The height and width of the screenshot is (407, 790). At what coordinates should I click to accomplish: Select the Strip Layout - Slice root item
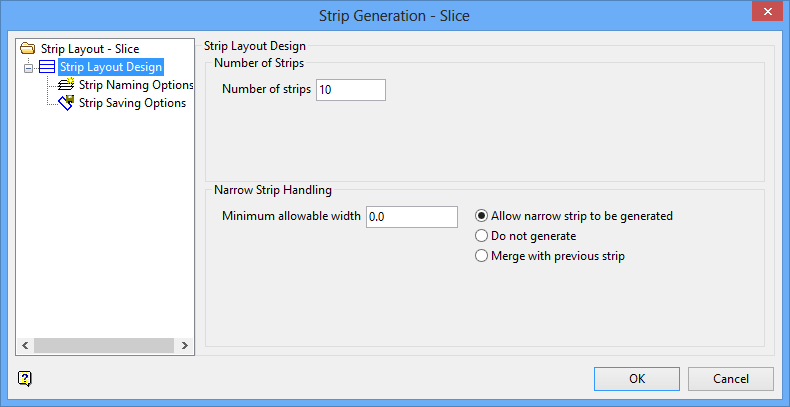pyautogui.click(x=90, y=49)
